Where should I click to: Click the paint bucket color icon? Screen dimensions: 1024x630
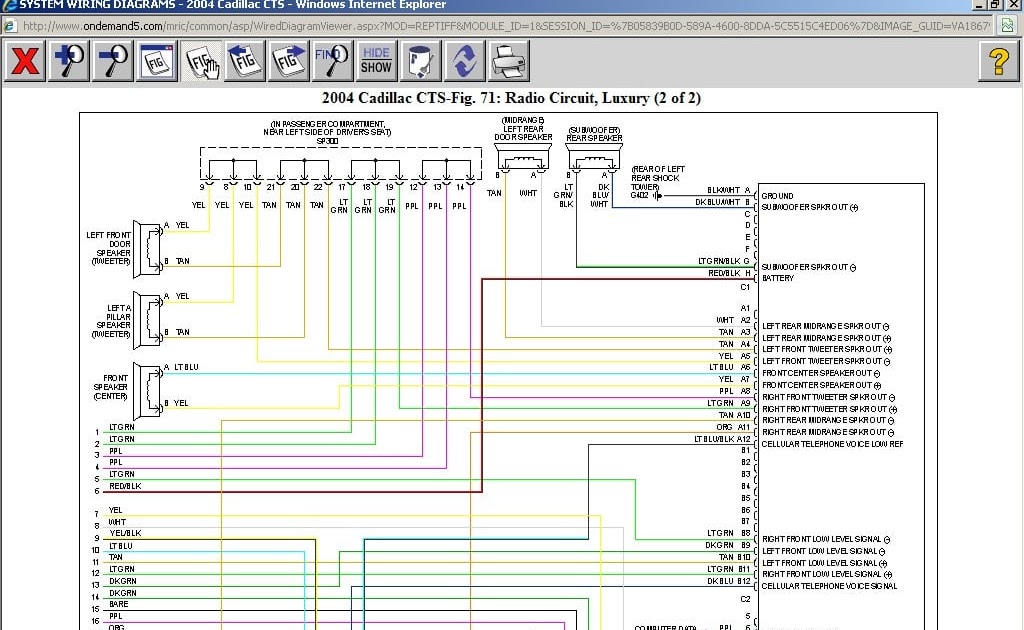tap(420, 61)
